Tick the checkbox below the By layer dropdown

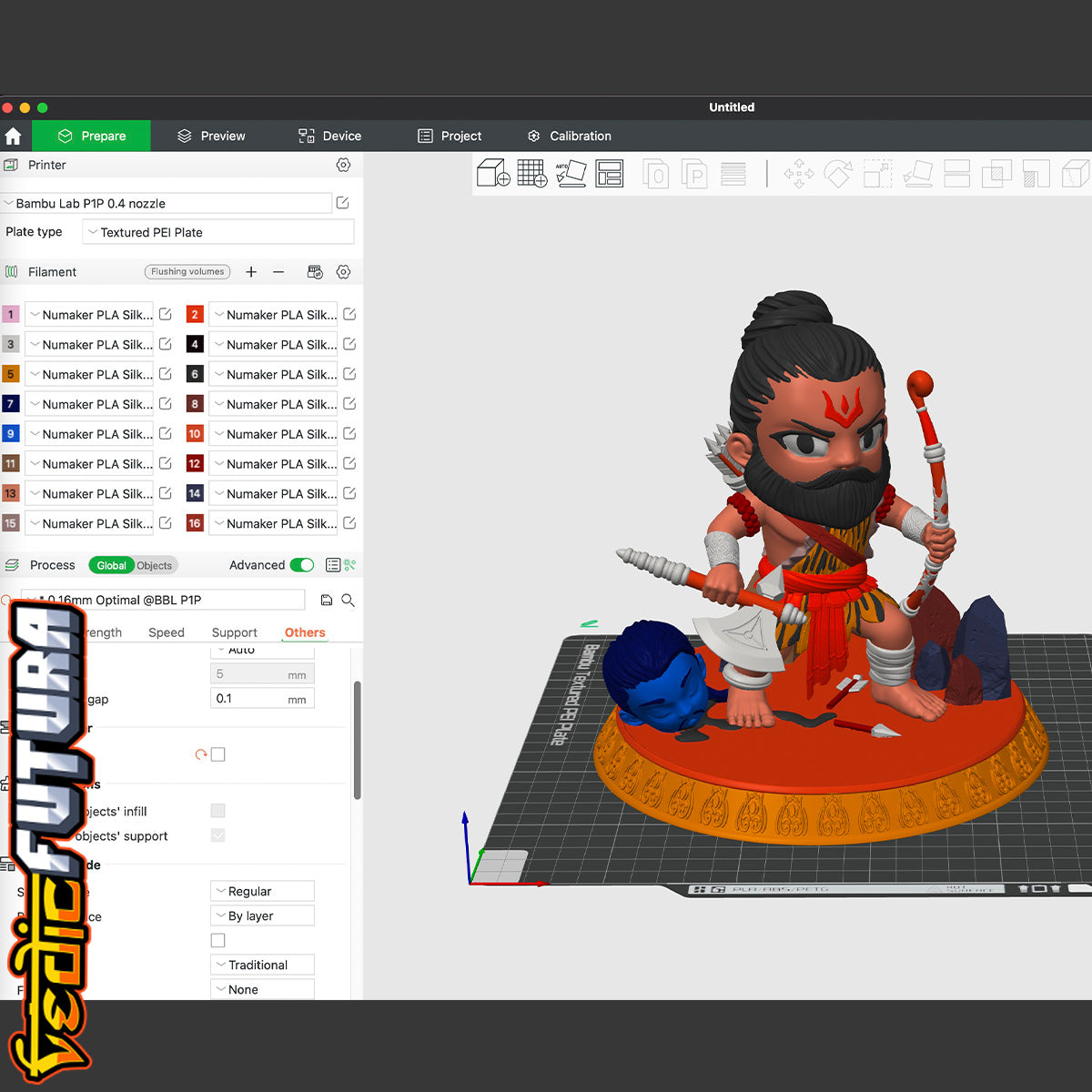coord(217,940)
